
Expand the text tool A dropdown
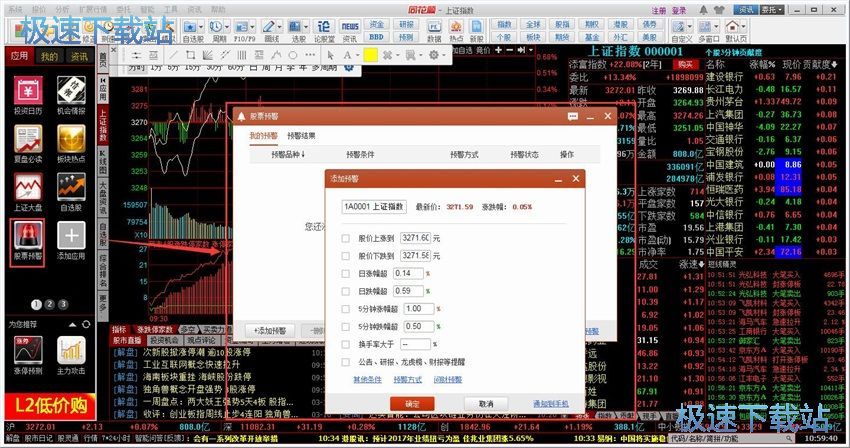(357, 55)
